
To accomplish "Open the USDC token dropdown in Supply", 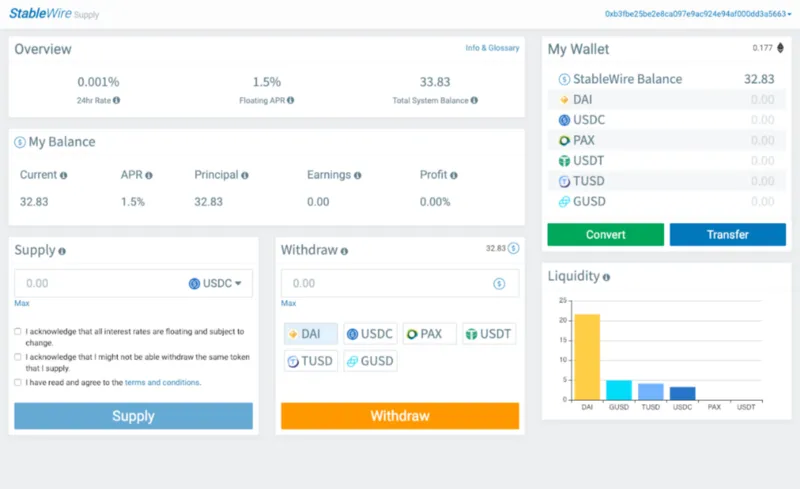I will tap(215, 283).
